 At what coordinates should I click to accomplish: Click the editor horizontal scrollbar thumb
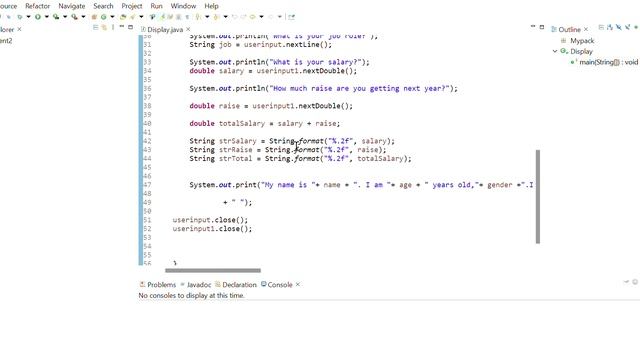tap(213, 270)
